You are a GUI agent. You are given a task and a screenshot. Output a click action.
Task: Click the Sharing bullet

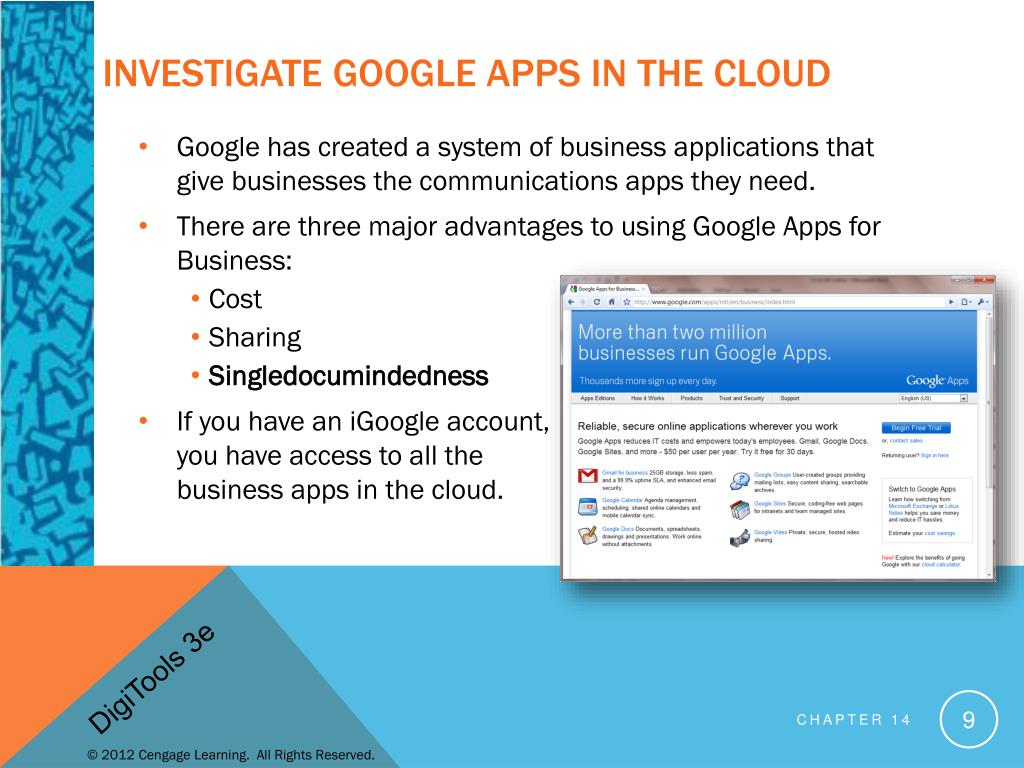[x=255, y=338]
